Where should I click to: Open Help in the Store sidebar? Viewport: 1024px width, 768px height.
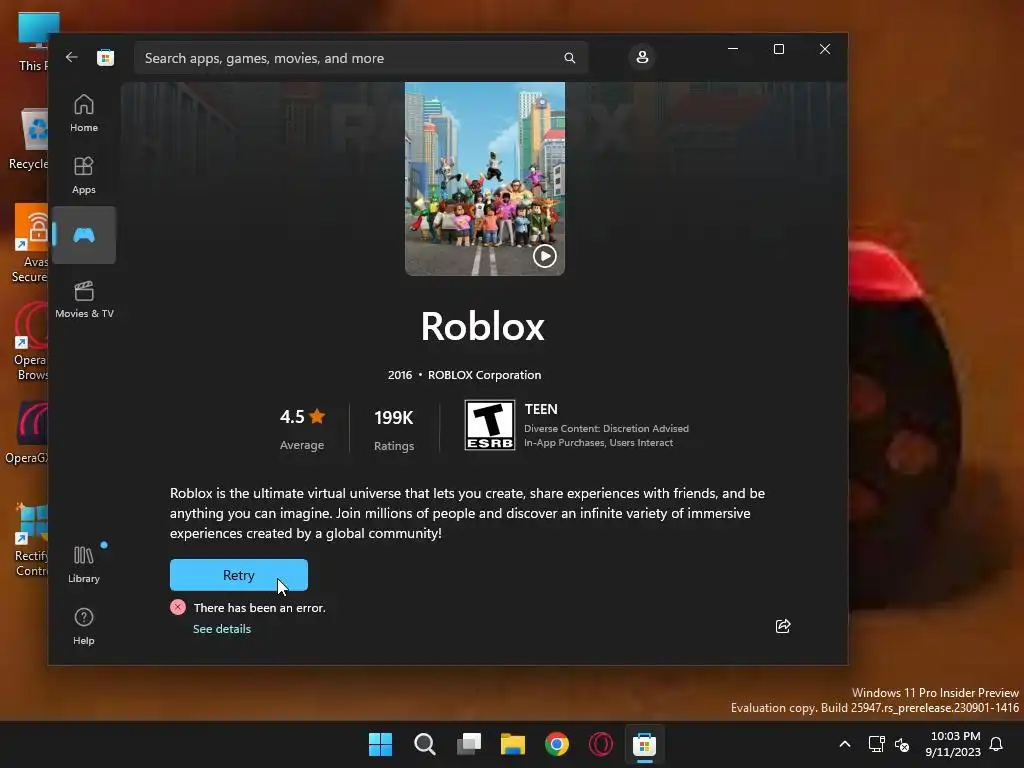(84, 626)
